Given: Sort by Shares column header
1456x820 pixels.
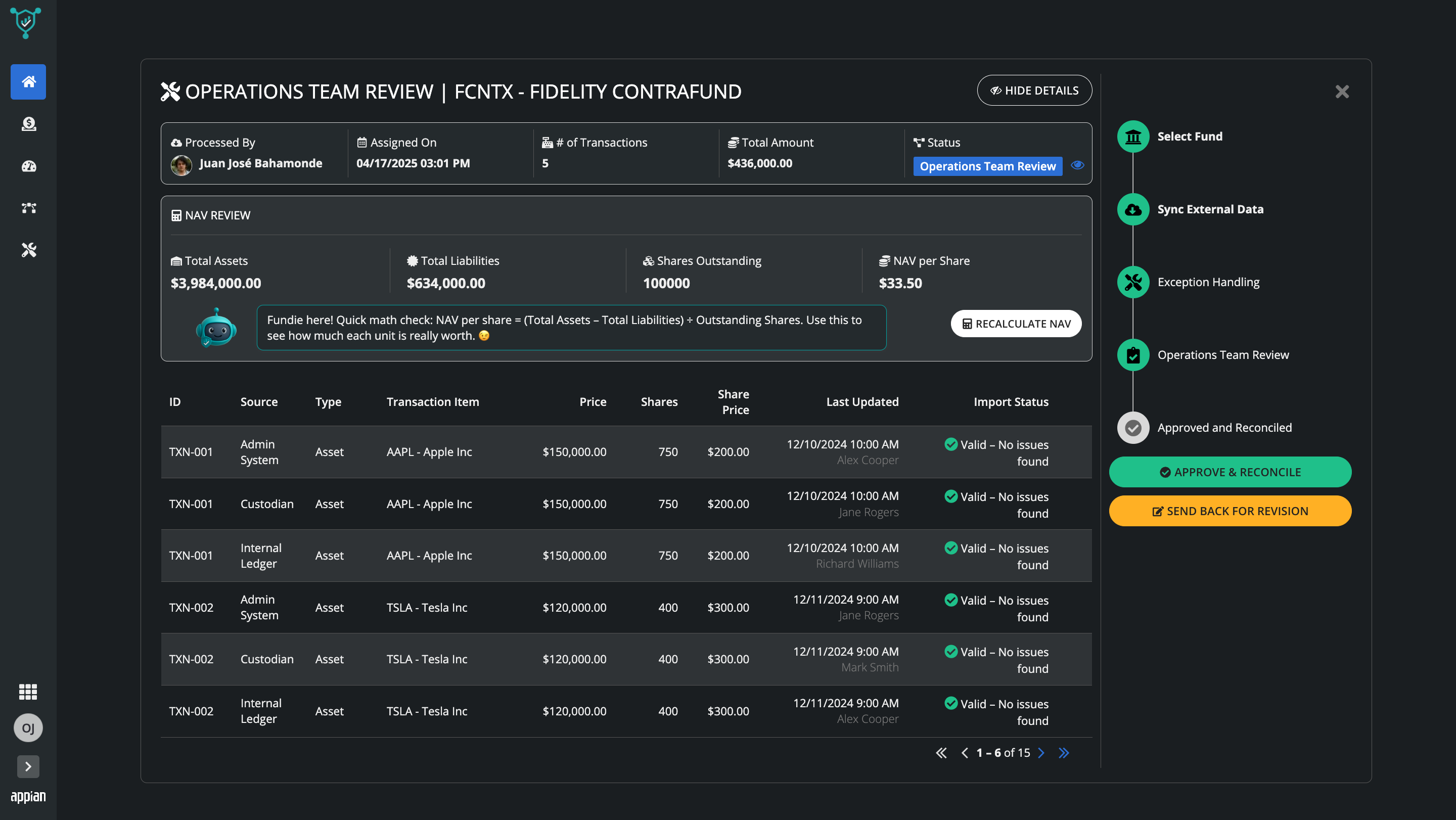Looking at the screenshot, I should pyautogui.click(x=659, y=402).
